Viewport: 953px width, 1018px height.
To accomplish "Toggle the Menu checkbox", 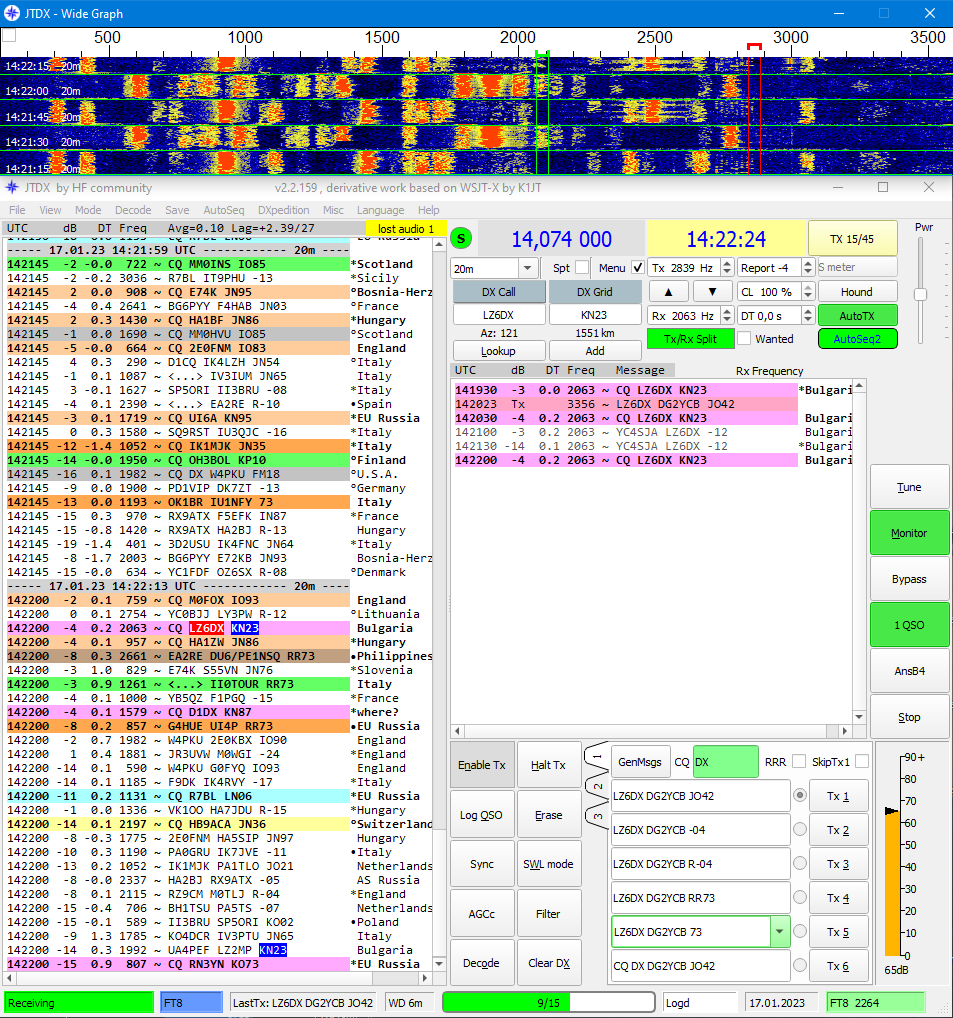I will click(637, 267).
